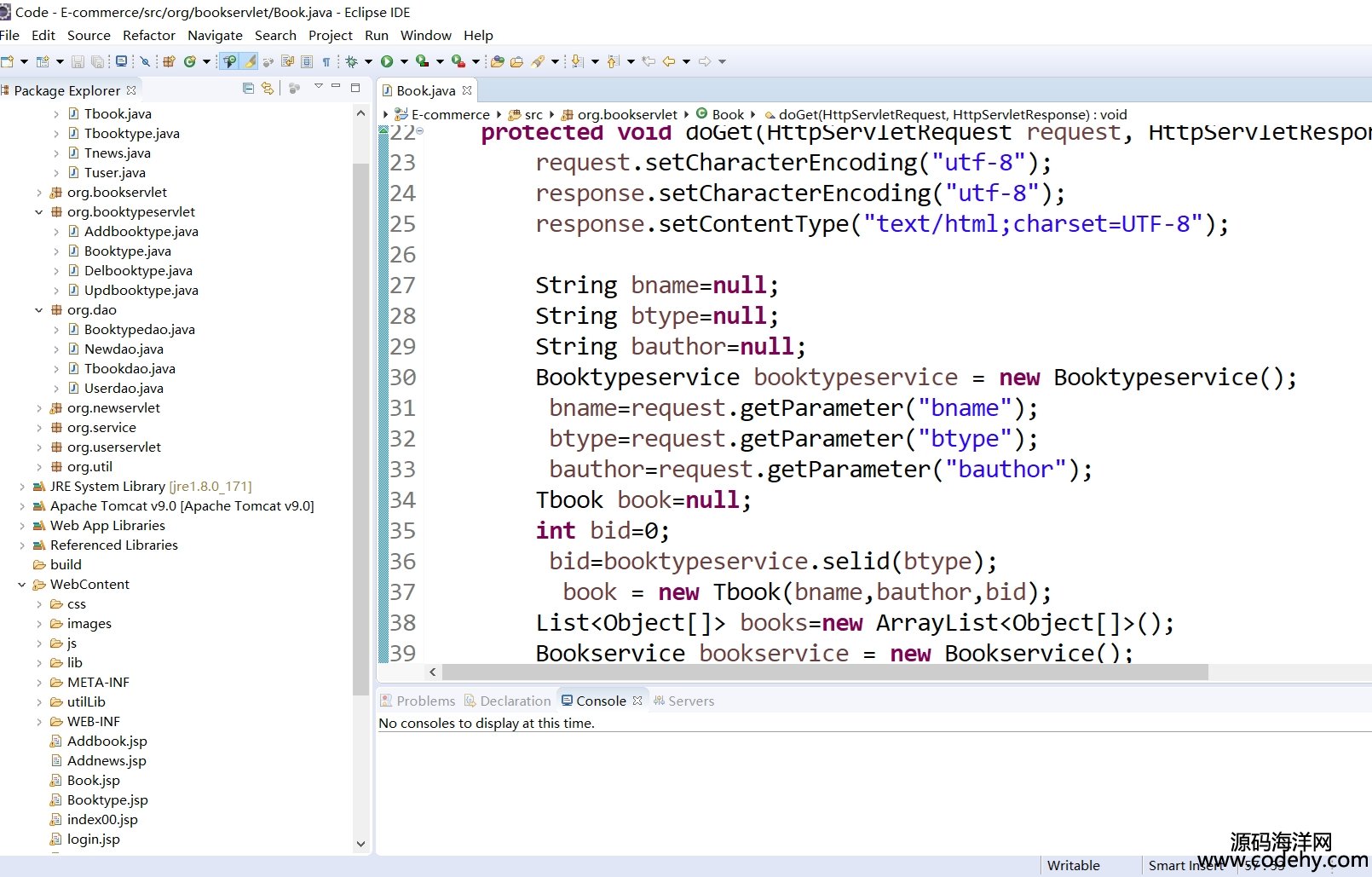1372x877 pixels.
Task: Click the Writable status bar field
Action: [1073, 865]
